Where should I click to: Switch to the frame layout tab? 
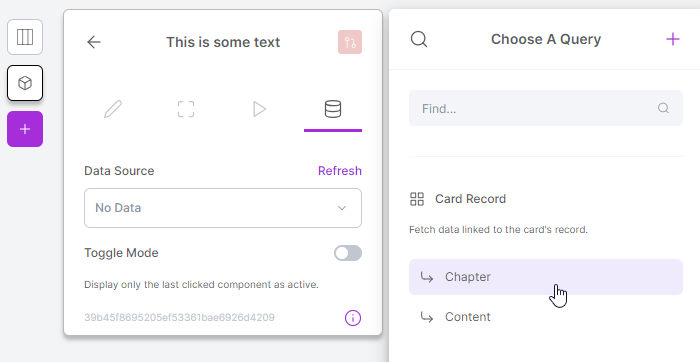[x=186, y=109]
